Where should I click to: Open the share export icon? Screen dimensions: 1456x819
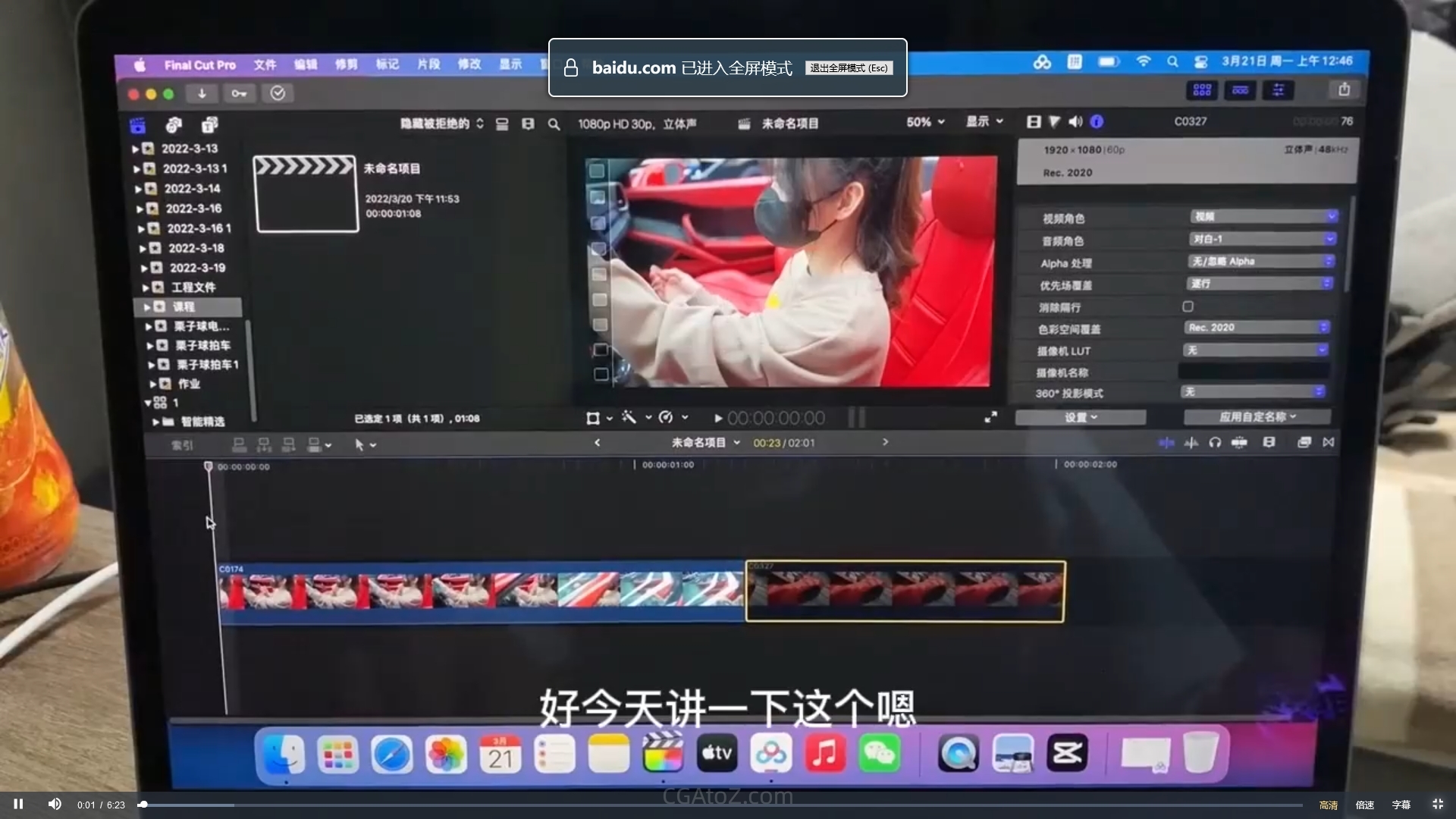click(x=1344, y=90)
